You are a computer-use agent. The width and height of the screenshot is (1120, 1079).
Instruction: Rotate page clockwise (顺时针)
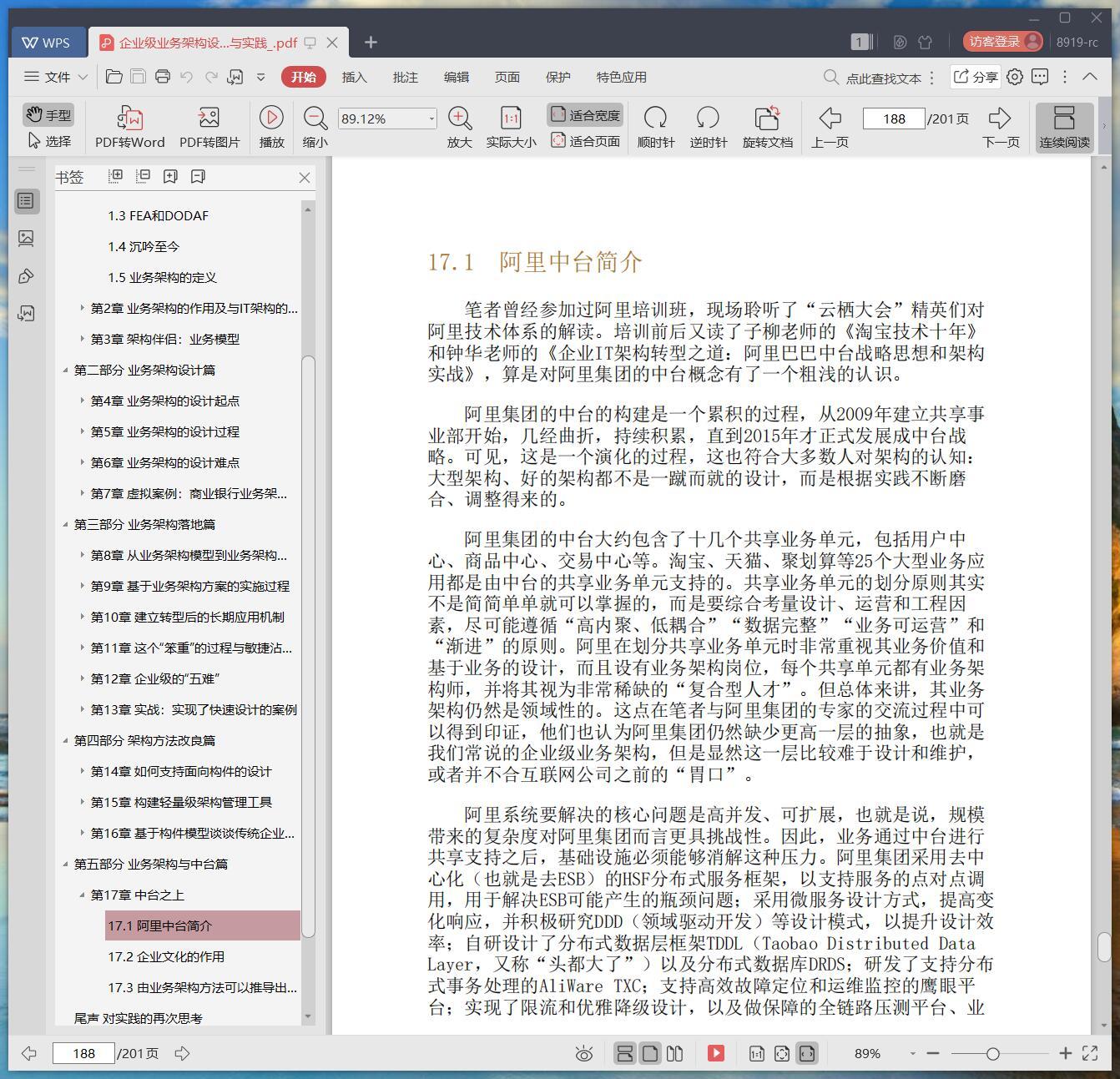click(x=655, y=118)
